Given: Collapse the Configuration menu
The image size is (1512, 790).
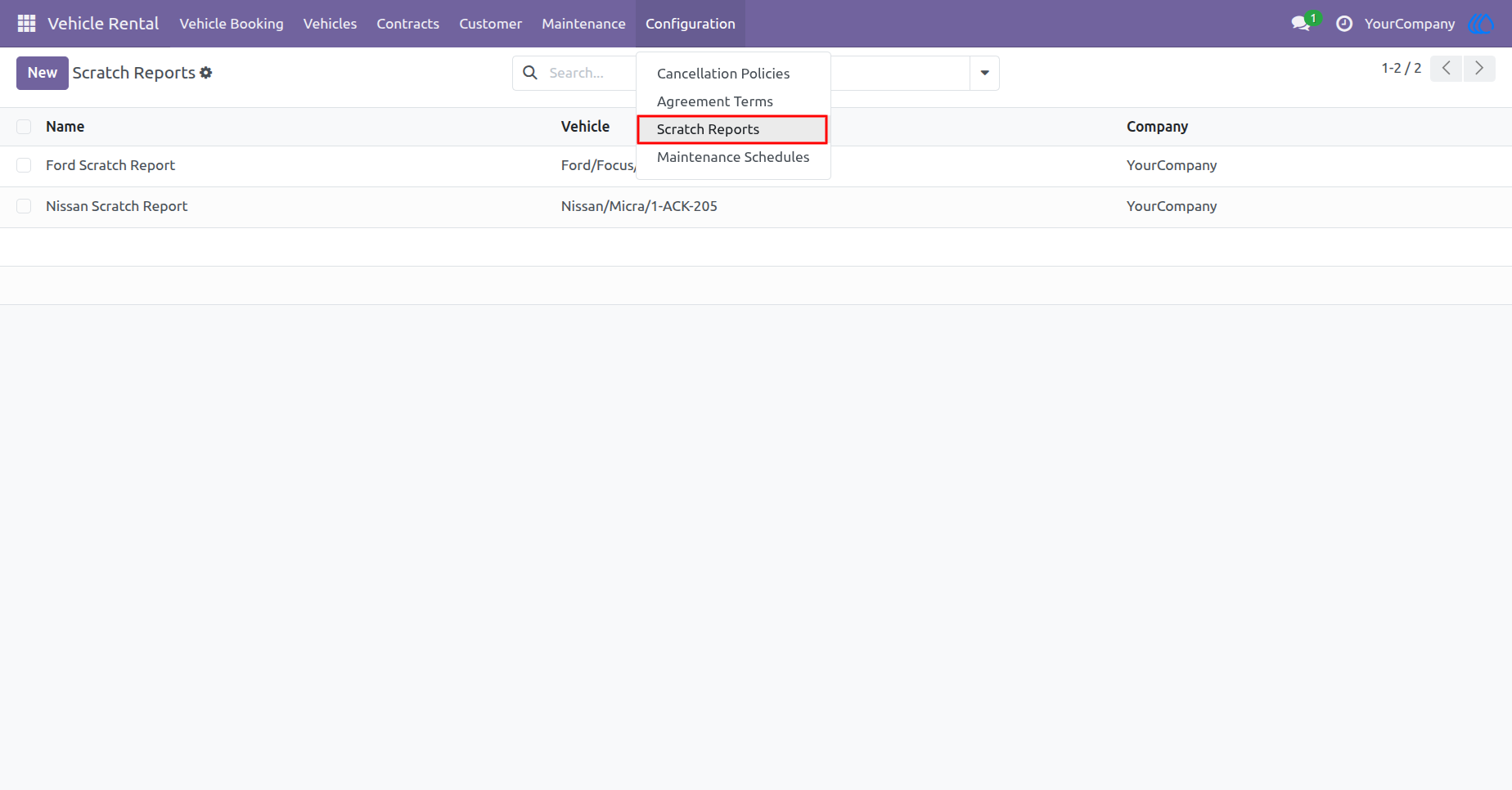Looking at the screenshot, I should point(691,24).
